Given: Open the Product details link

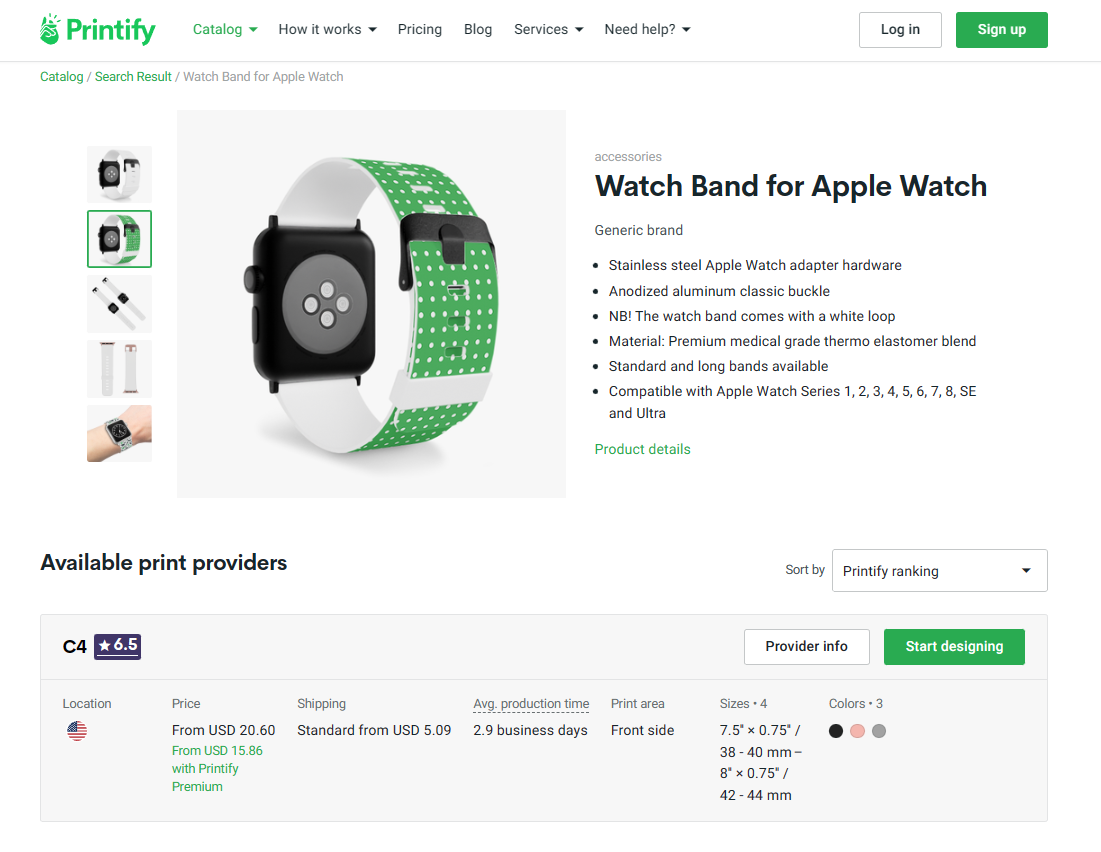Looking at the screenshot, I should 642,449.
